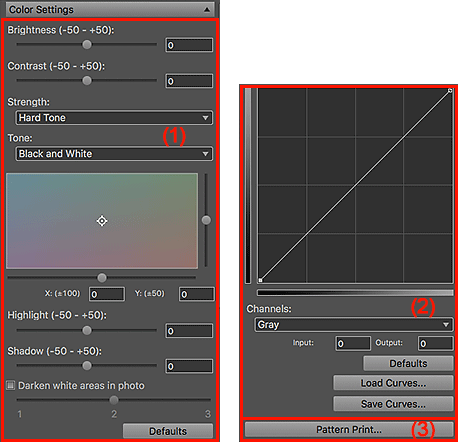This screenshot has height=442, width=458.
Task: Click the tone curve's top-right end point
Action: click(450, 90)
